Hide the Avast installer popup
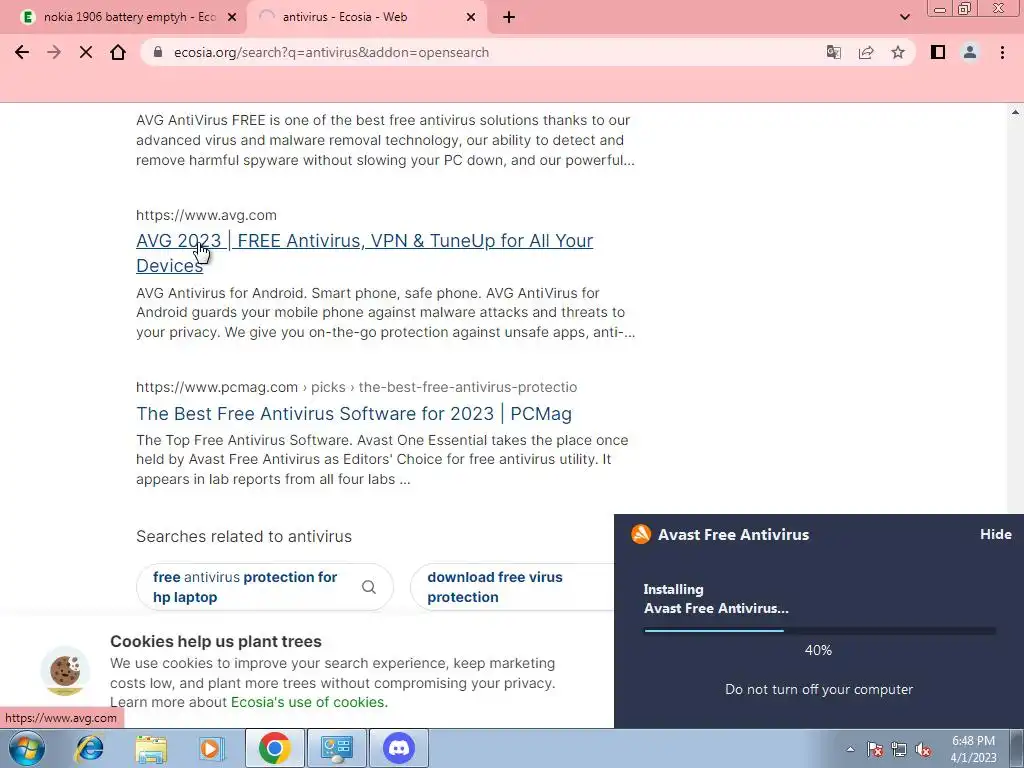Viewport: 1024px width, 768px height. pyautogui.click(x=995, y=534)
